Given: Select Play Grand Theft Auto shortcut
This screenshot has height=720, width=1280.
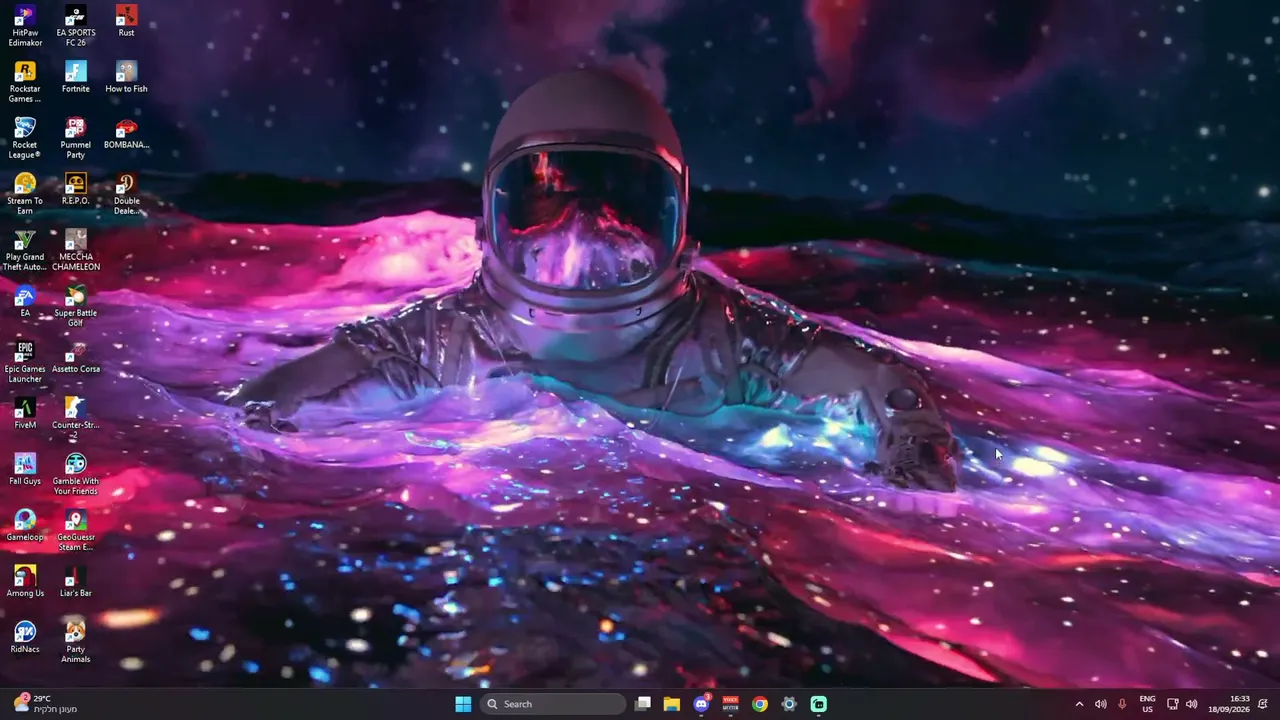Looking at the screenshot, I should tap(25, 250).
